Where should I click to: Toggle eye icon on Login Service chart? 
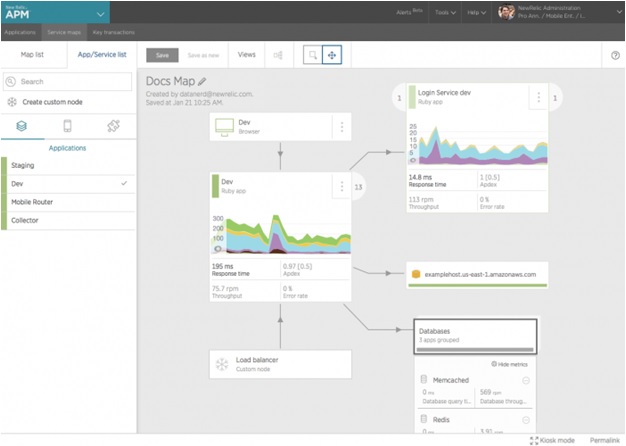pos(413,161)
